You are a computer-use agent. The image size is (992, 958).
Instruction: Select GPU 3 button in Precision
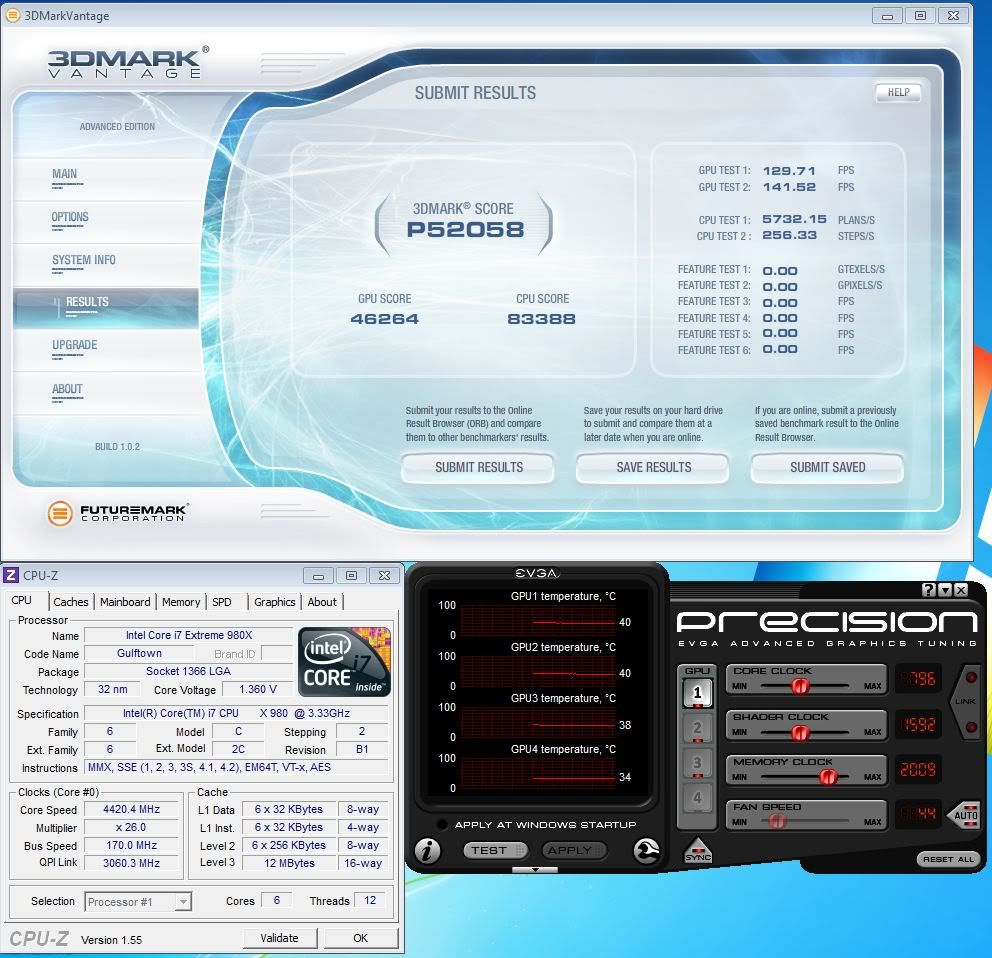point(697,765)
